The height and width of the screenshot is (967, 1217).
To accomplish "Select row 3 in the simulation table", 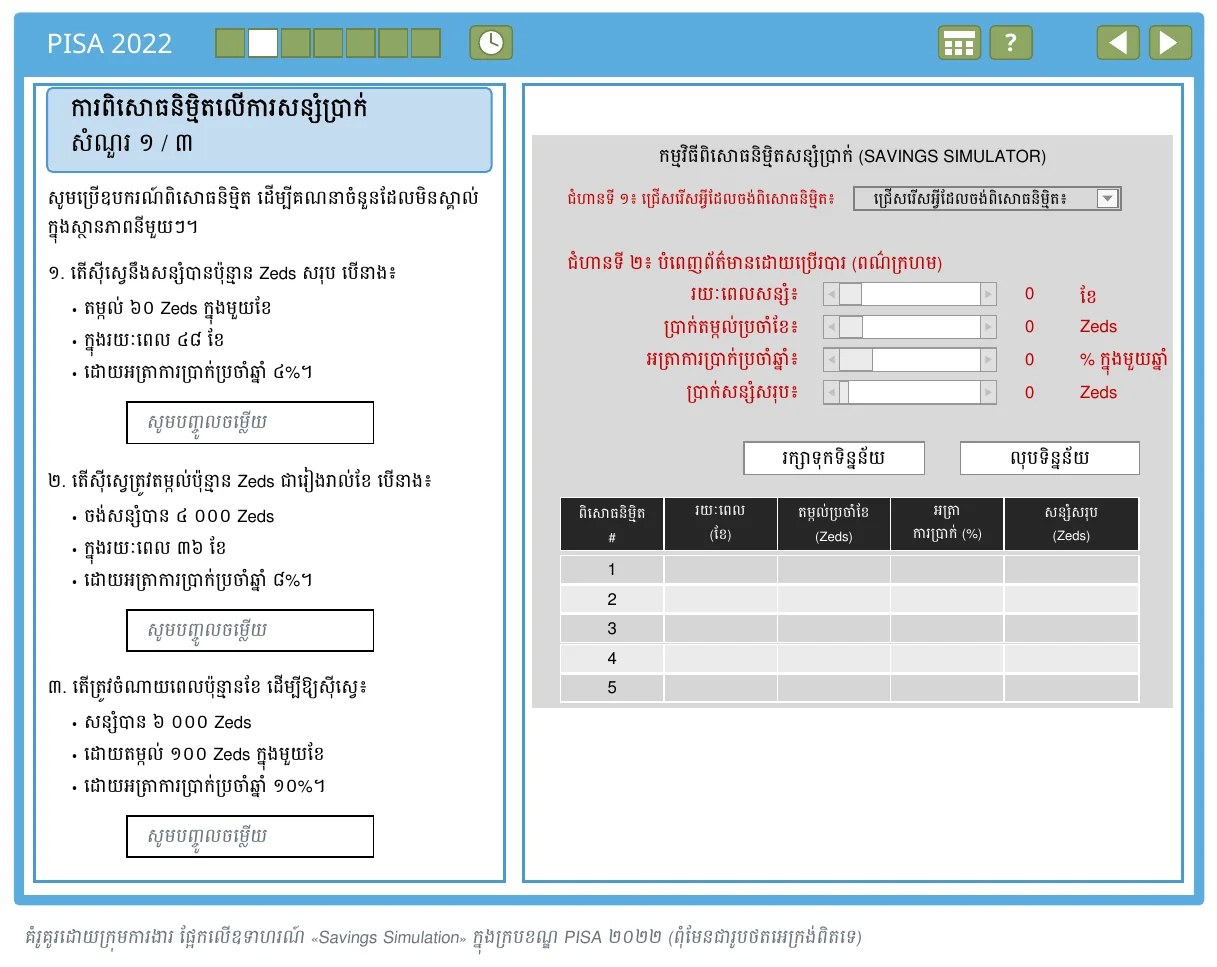I will point(850,629).
